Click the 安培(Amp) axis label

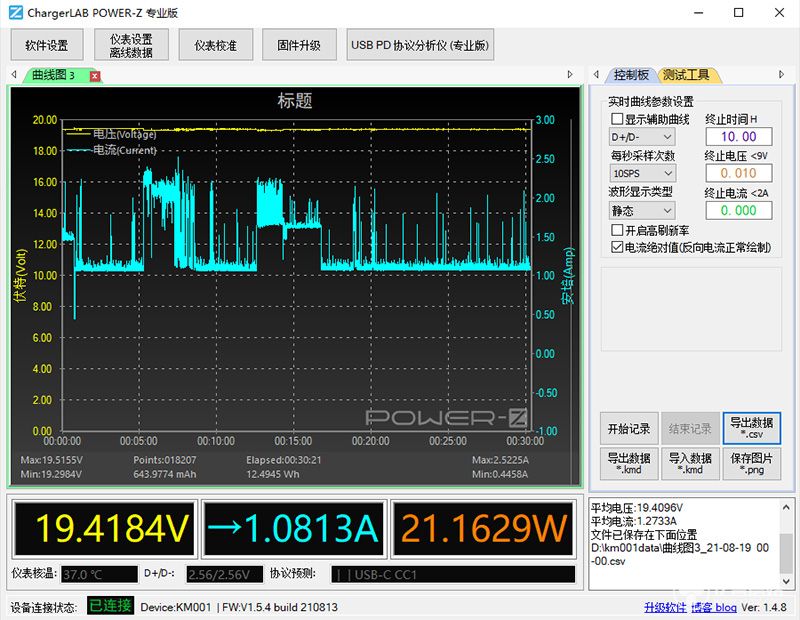pos(568,276)
